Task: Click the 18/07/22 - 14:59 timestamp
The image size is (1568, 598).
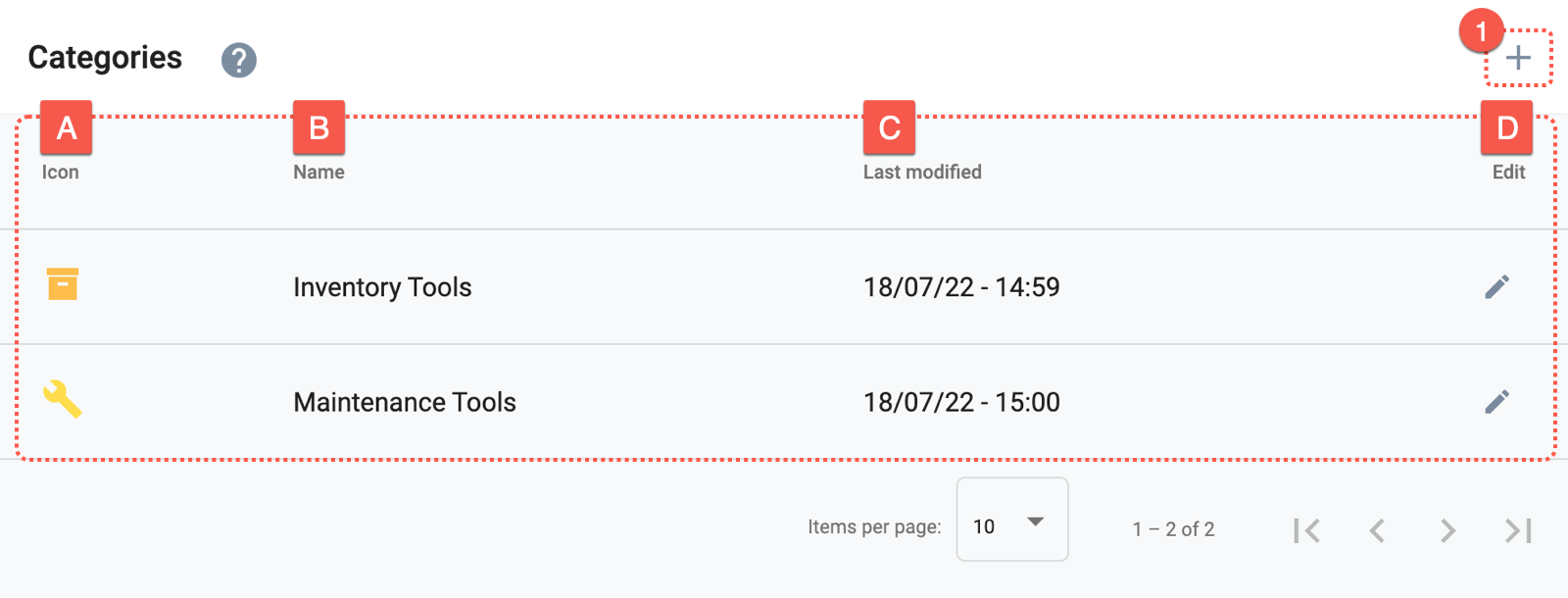Action: 961,287
